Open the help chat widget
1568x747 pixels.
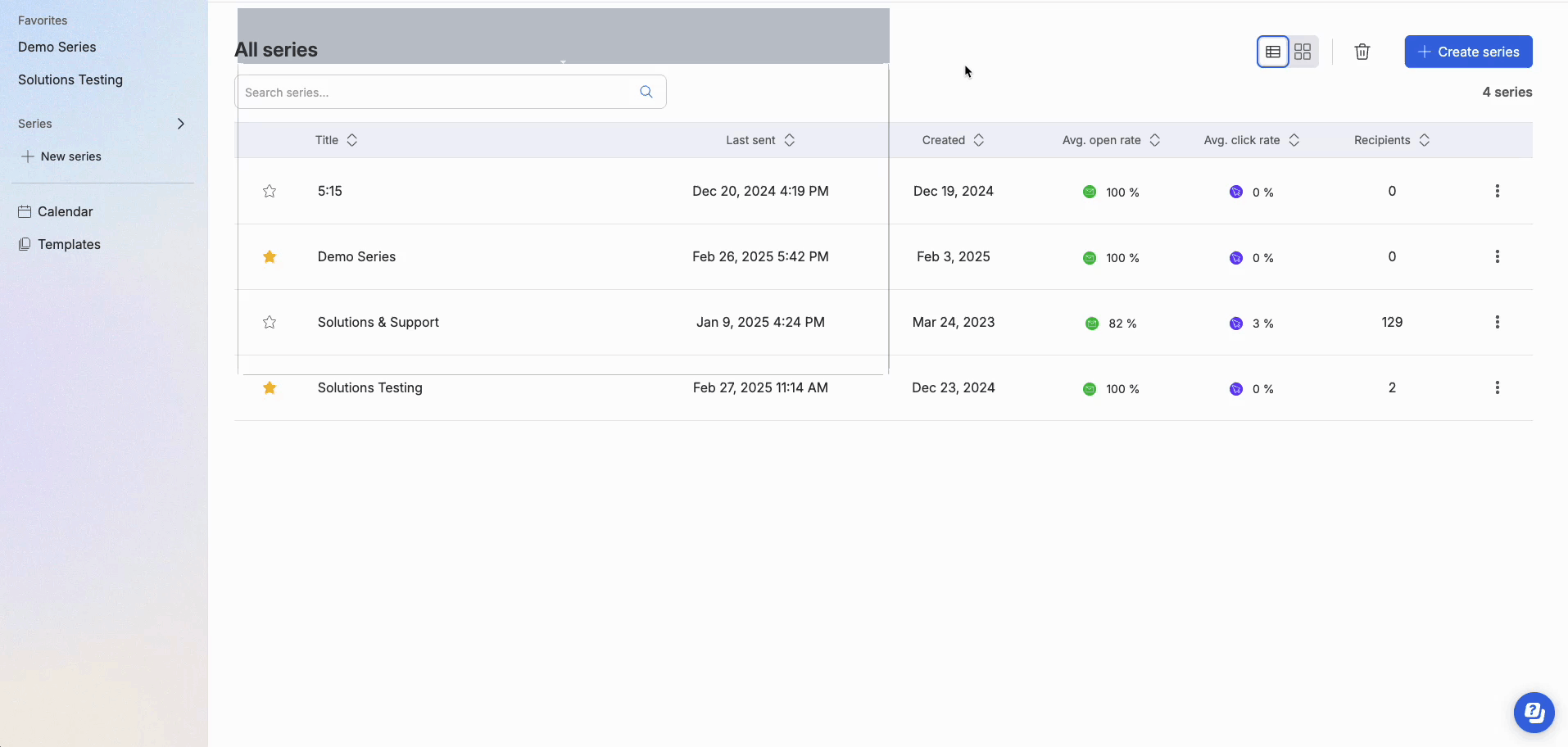pyautogui.click(x=1534, y=713)
